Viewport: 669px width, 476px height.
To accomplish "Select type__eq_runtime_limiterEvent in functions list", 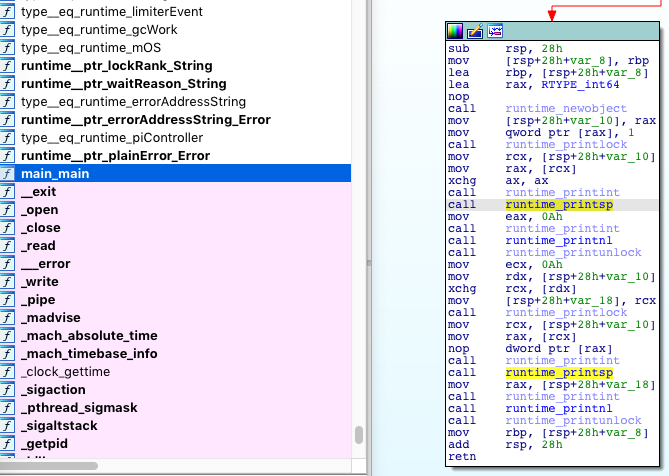I will coord(175,12).
